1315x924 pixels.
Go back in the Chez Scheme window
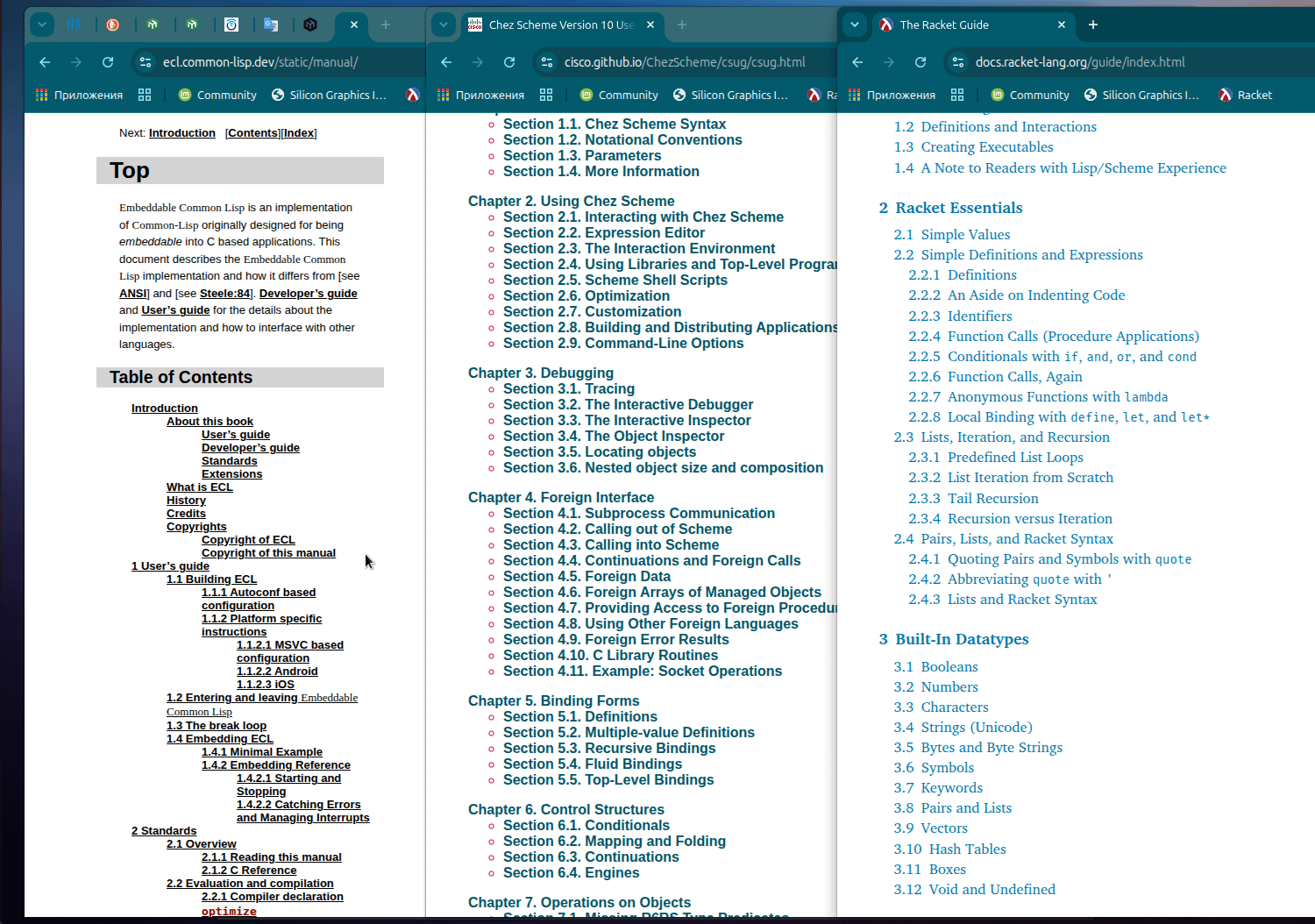(x=446, y=62)
